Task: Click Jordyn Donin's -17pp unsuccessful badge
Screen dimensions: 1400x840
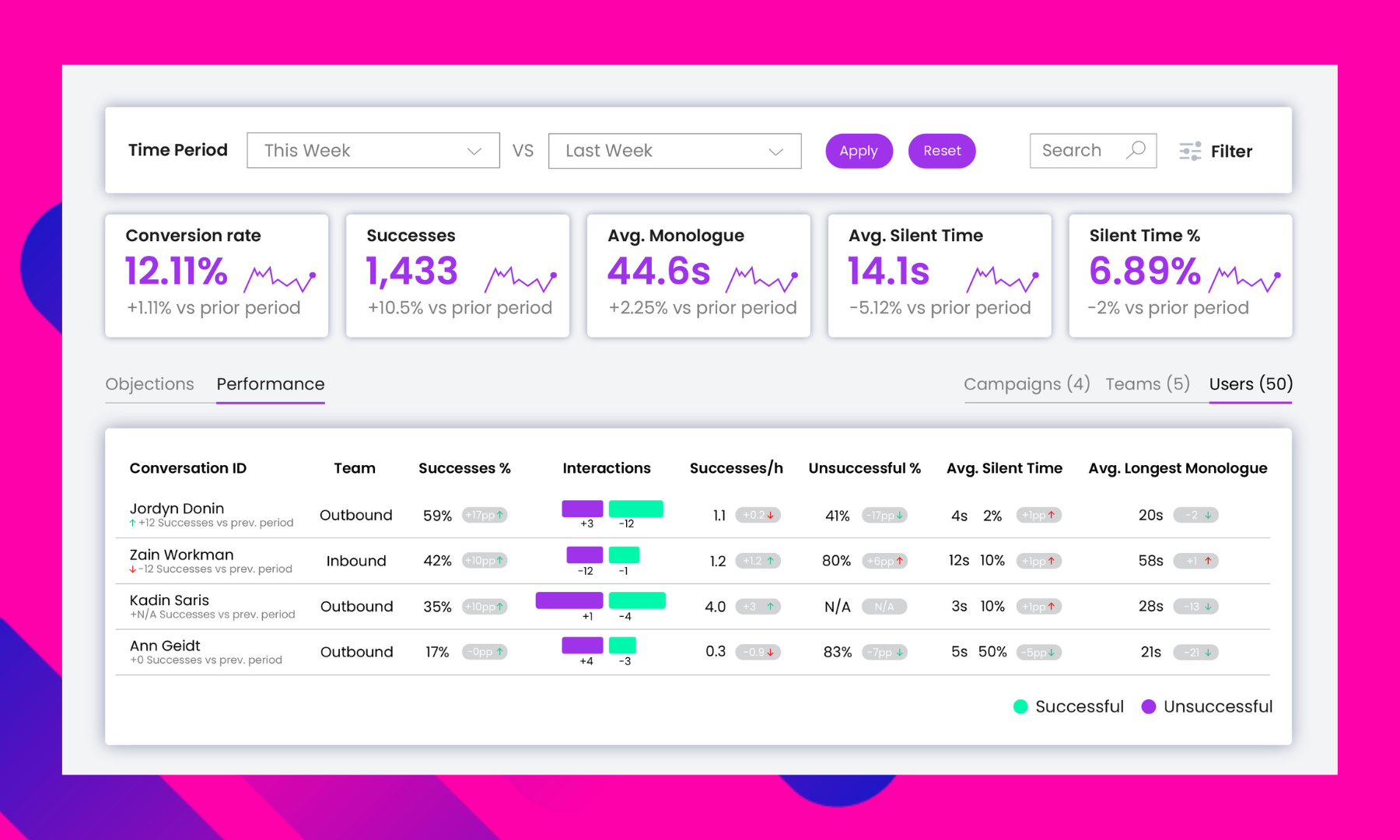Action: tap(884, 515)
